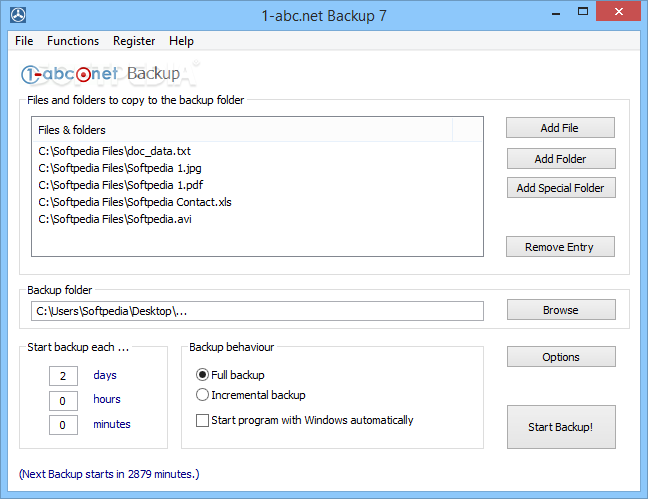
Task: Click Add Special Folder button
Action: tap(561, 188)
